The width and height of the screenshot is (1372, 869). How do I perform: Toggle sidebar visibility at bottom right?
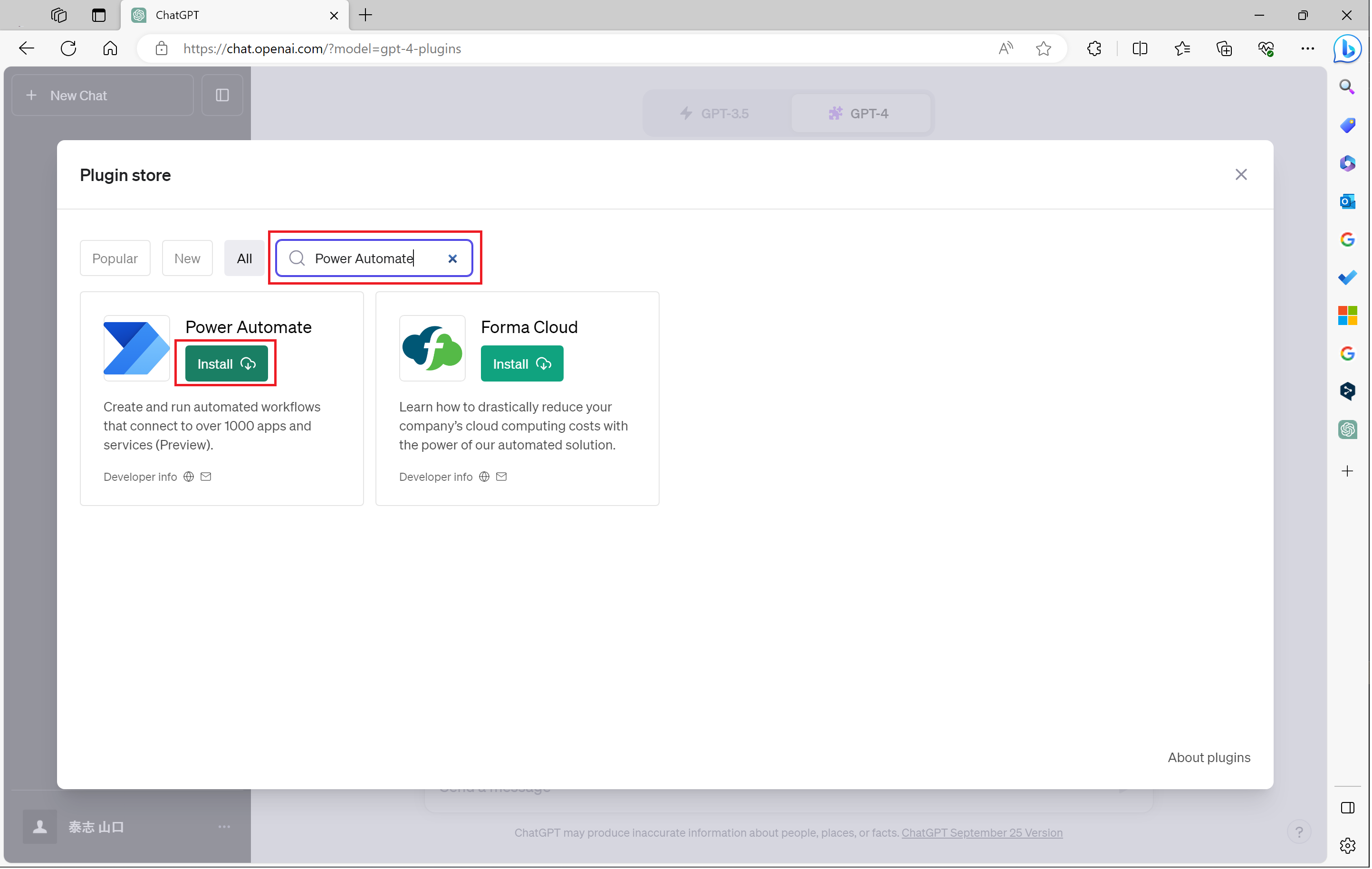(x=1347, y=808)
